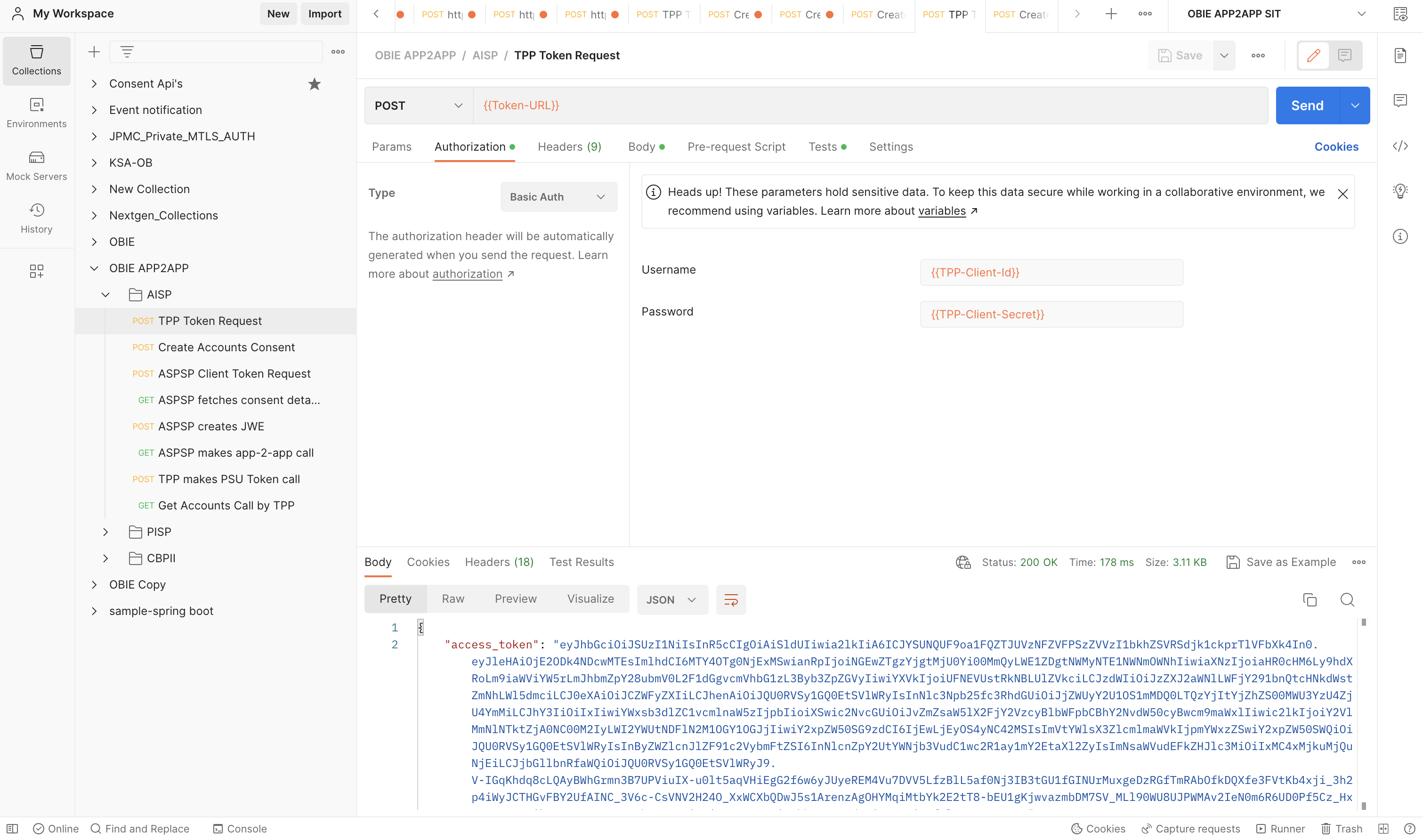
Task: Switch to the Pre-request Script tab
Action: pyautogui.click(x=736, y=146)
